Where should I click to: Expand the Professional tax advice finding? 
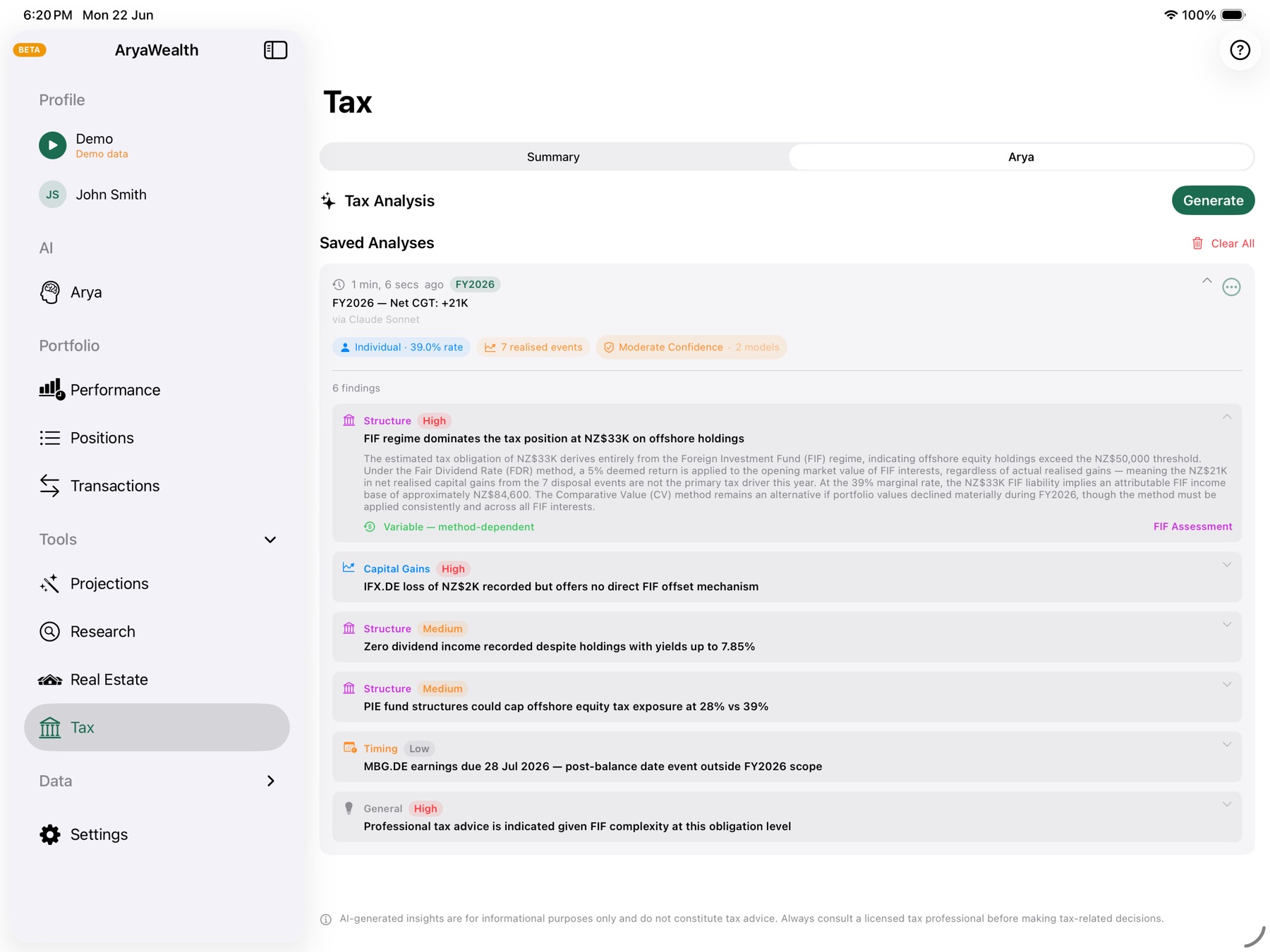[1227, 805]
